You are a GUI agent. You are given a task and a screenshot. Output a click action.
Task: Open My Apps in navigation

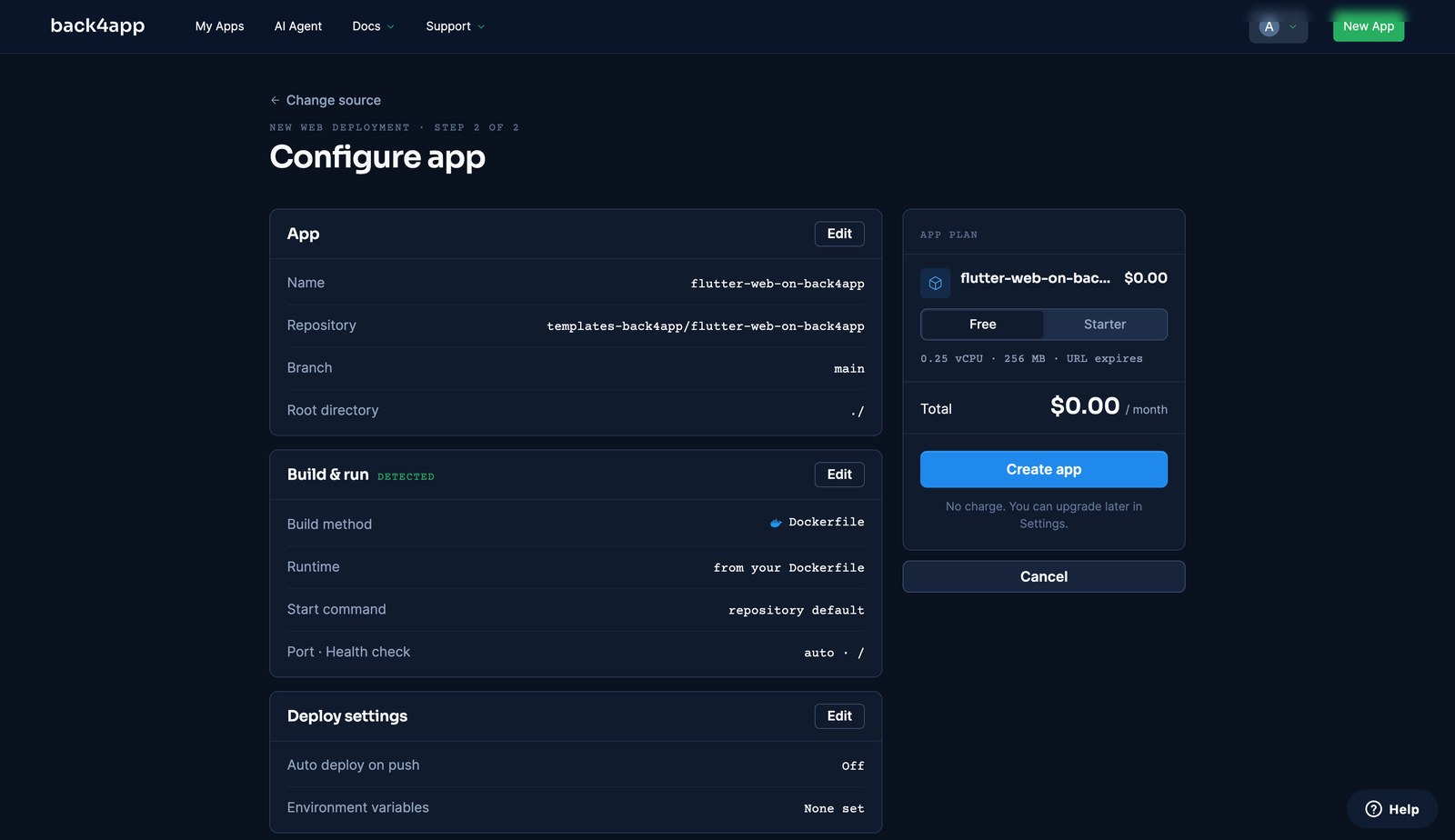tap(219, 26)
